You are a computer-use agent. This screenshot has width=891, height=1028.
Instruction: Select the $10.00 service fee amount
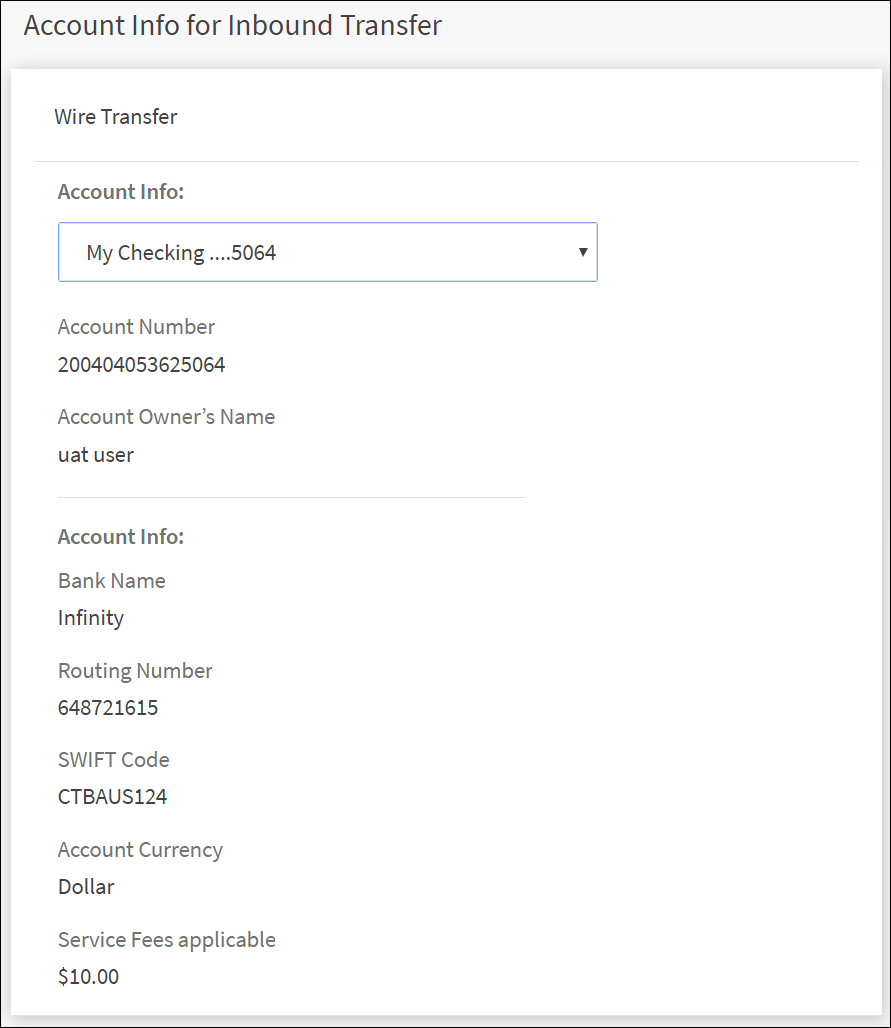pyautogui.click(x=88, y=977)
